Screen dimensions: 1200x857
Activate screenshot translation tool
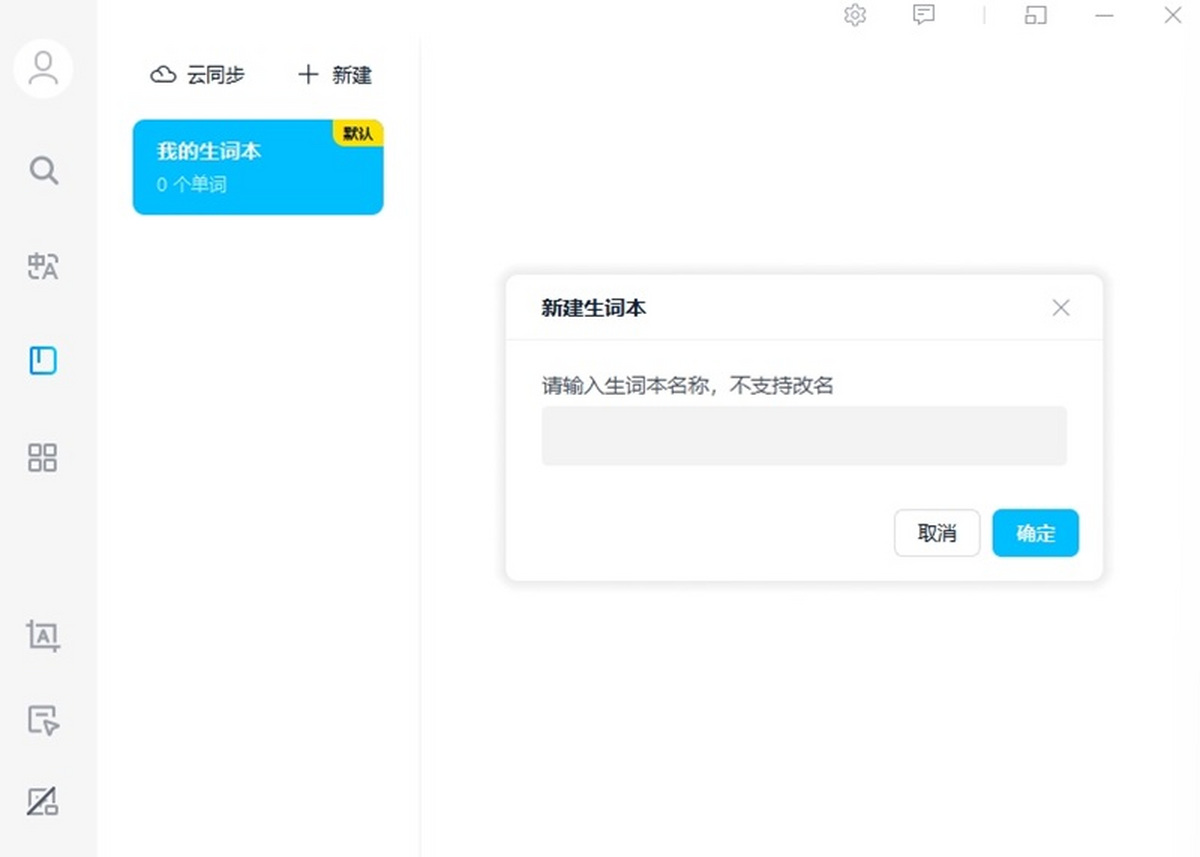point(43,636)
